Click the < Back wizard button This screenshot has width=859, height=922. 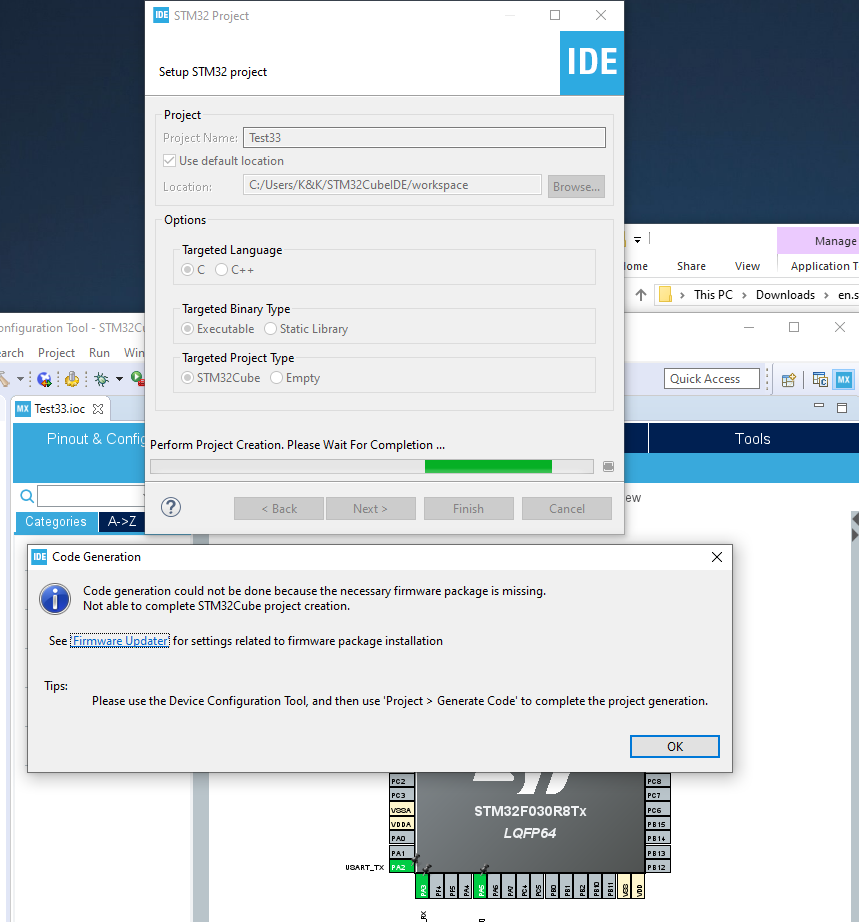(x=279, y=509)
